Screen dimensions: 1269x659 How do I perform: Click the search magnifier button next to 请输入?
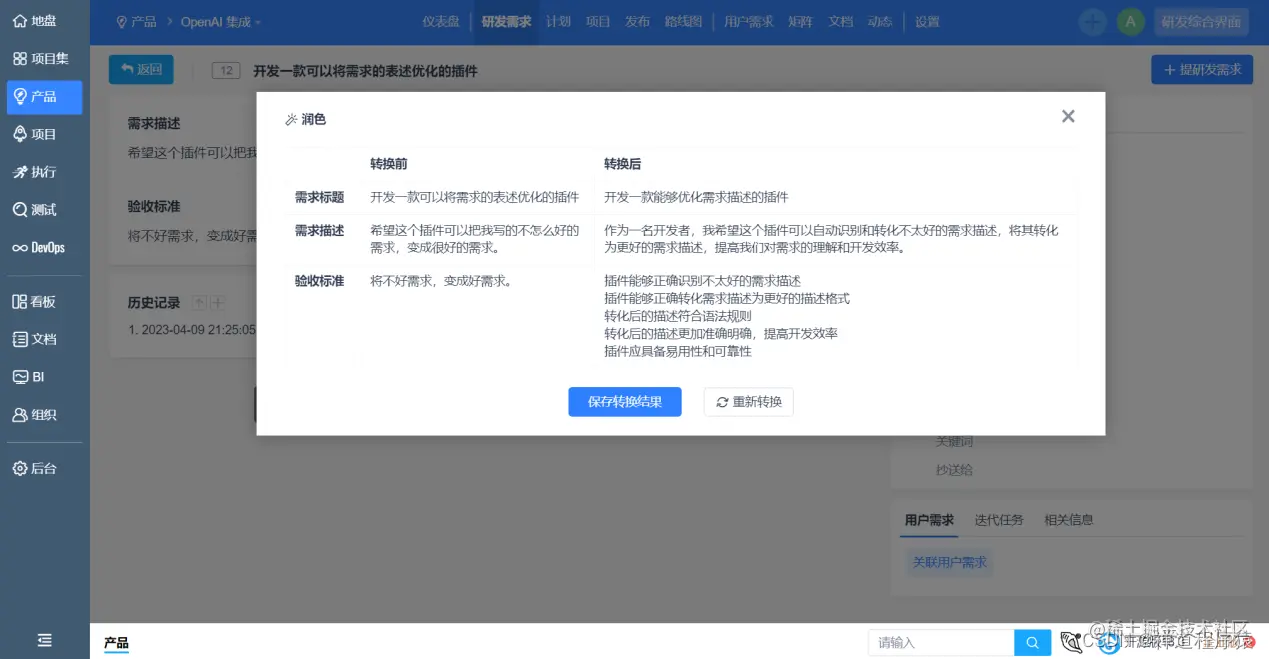tap(1032, 642)
